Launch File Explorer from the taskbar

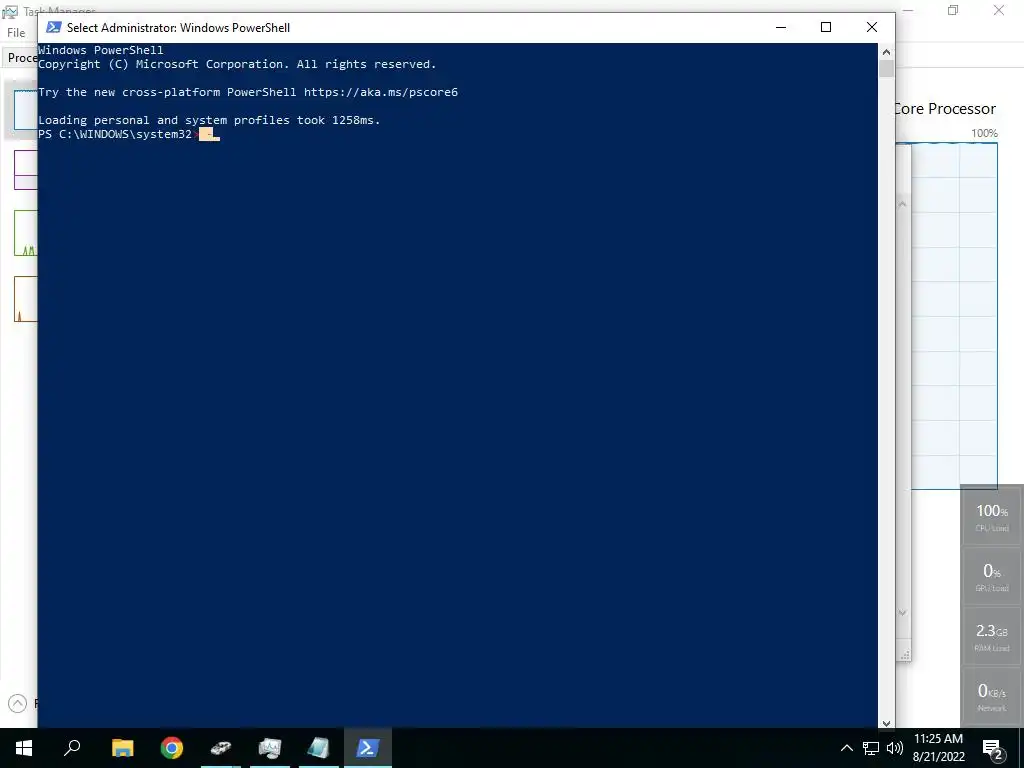tap(122, 748)
